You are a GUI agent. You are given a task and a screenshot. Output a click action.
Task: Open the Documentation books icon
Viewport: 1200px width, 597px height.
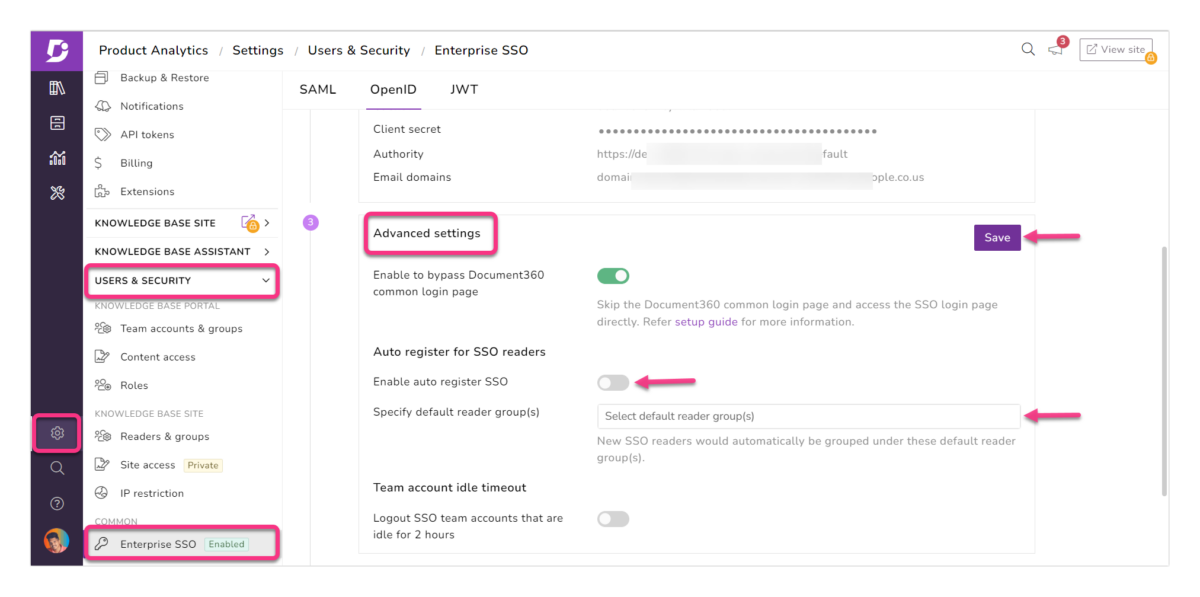click(57, 88)
